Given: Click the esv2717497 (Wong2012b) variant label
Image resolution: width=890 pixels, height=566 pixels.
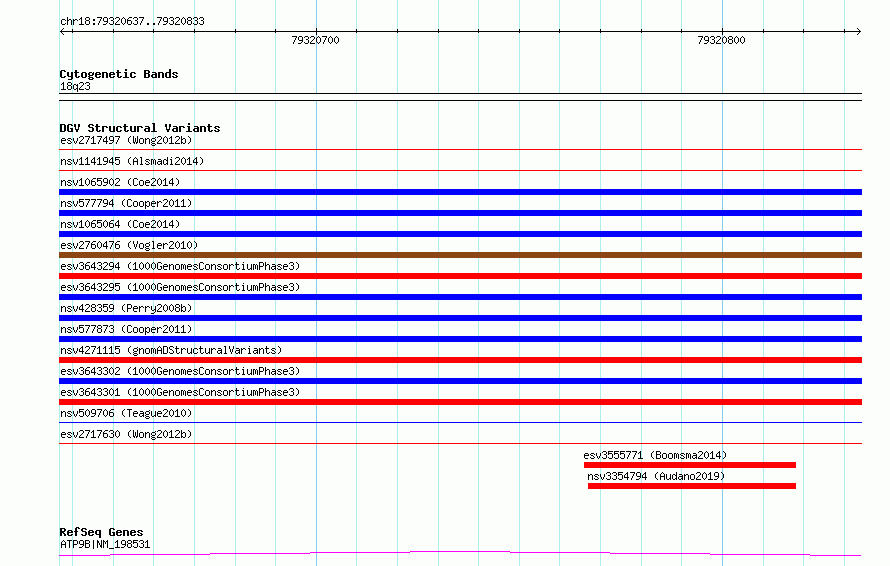Looking at the screenshot, I should (x=126, y=140).
